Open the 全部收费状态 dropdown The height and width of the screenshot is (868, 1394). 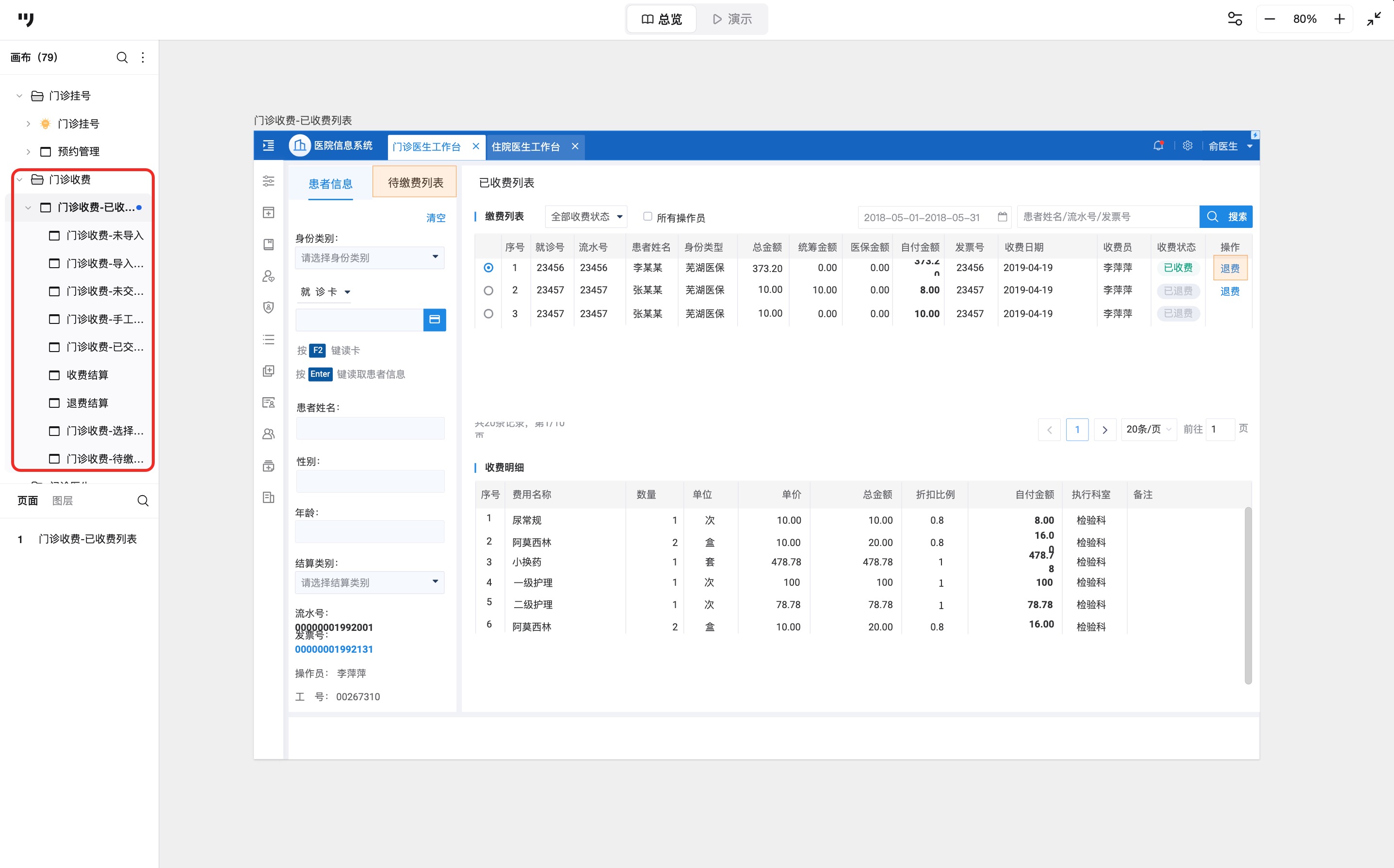585,217
